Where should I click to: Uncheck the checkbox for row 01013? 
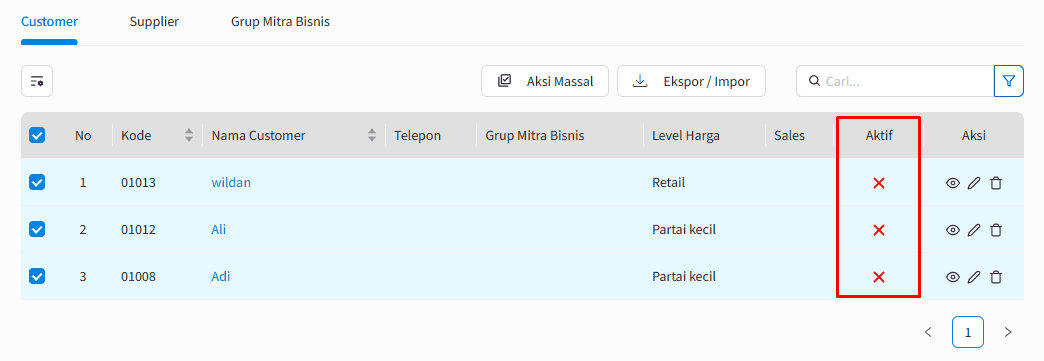tap(37, 182)
